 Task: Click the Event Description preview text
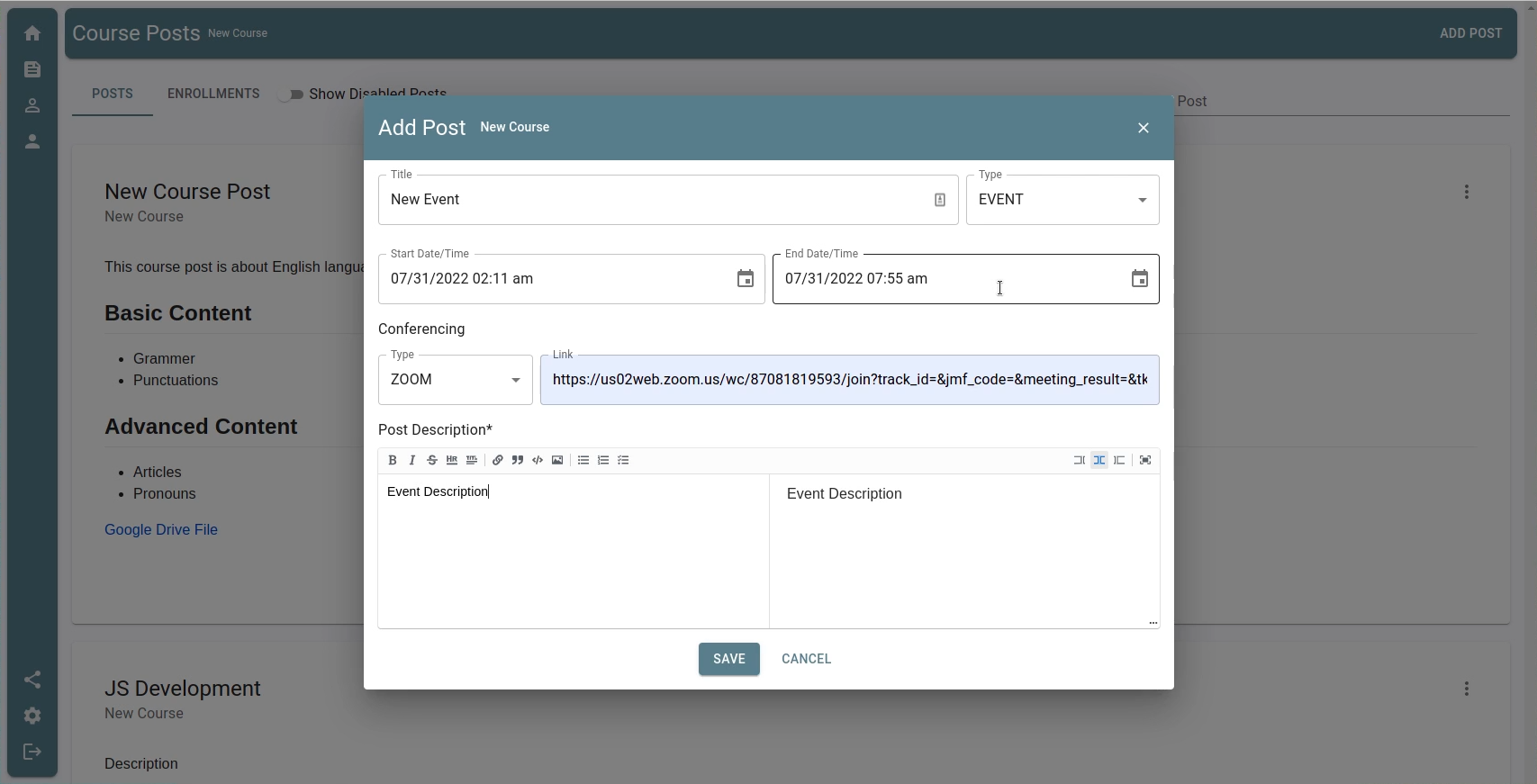point(845,493)
